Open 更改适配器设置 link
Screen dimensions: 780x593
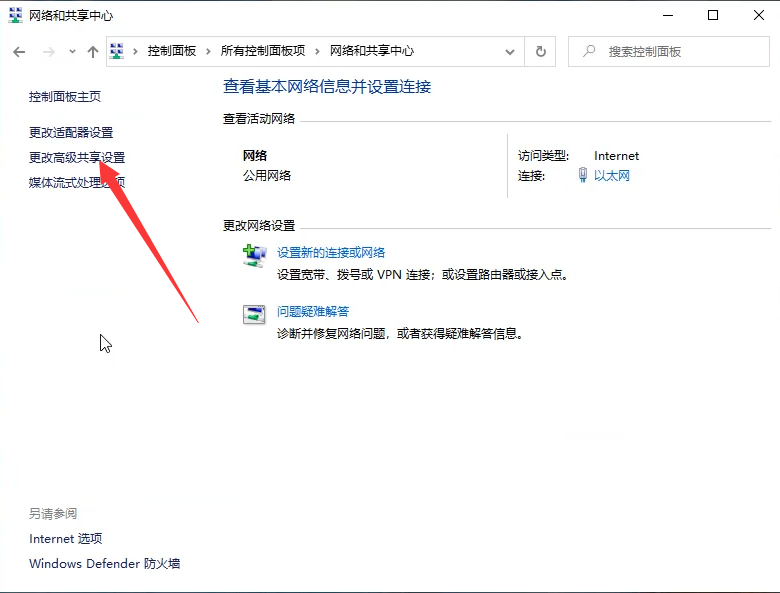coord(71,132)
